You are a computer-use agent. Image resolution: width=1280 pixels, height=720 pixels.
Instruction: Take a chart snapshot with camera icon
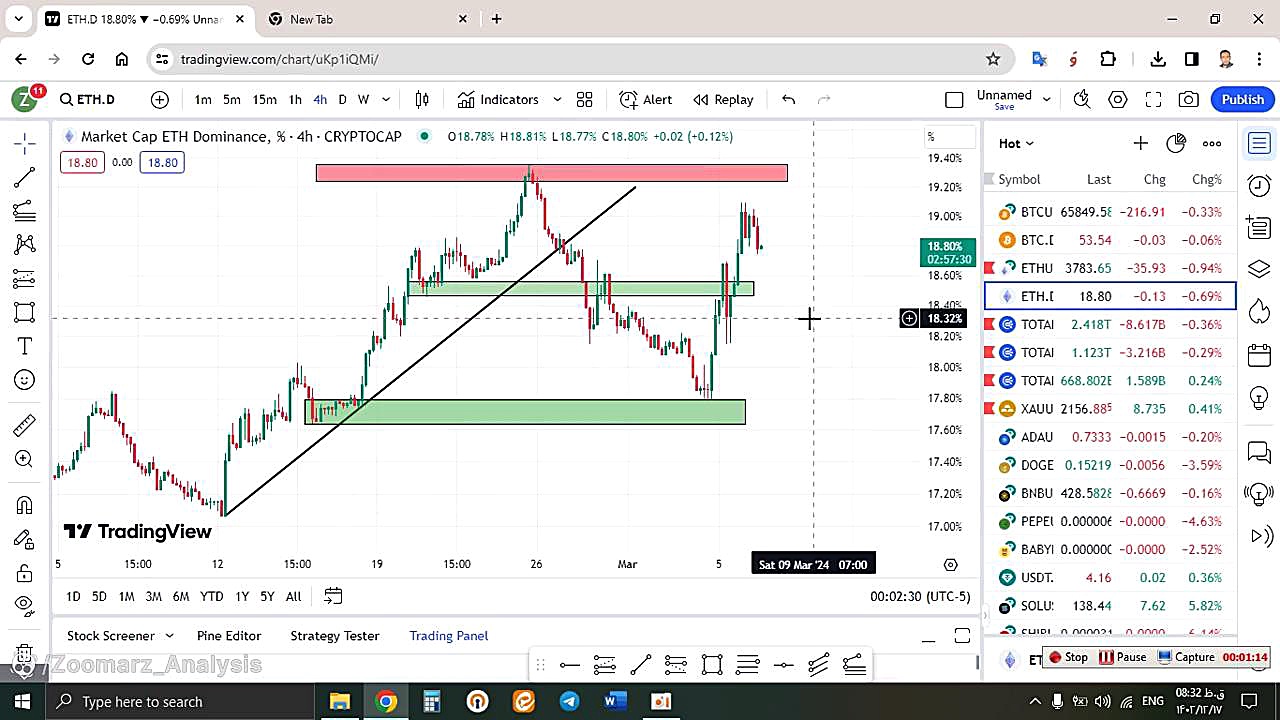click(x=1188, y=99)
